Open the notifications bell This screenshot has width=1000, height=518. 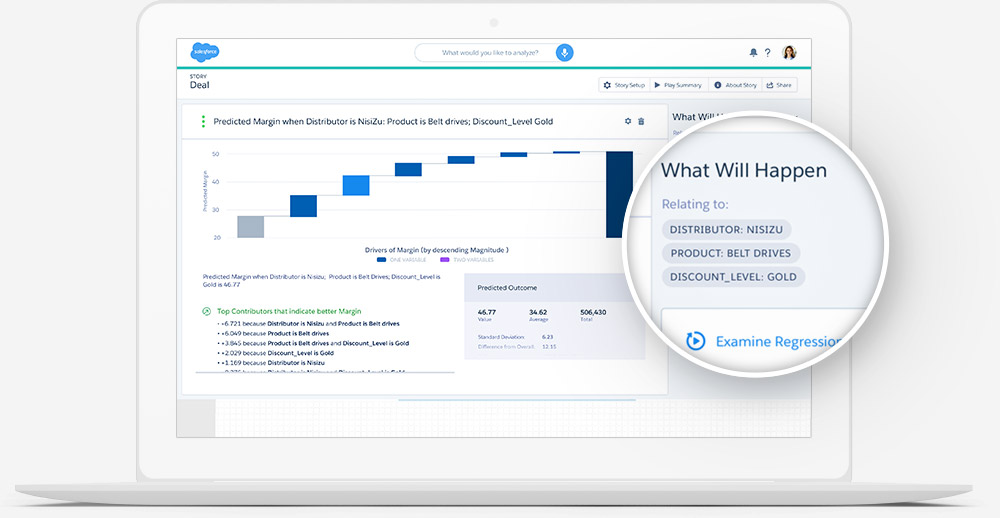tap(753, 53)
